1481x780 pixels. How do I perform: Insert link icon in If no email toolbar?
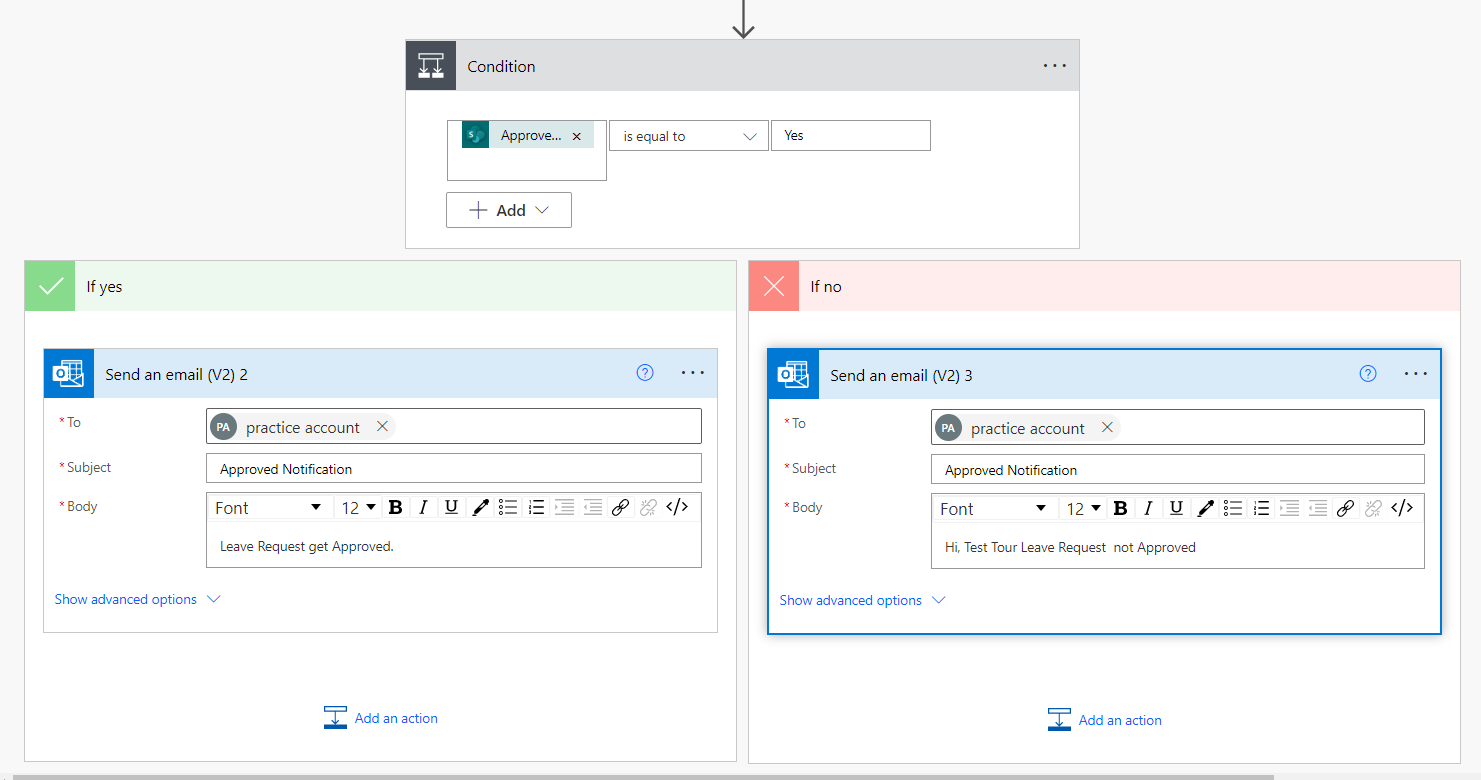pyautogui.click(x=1345, y=508)
